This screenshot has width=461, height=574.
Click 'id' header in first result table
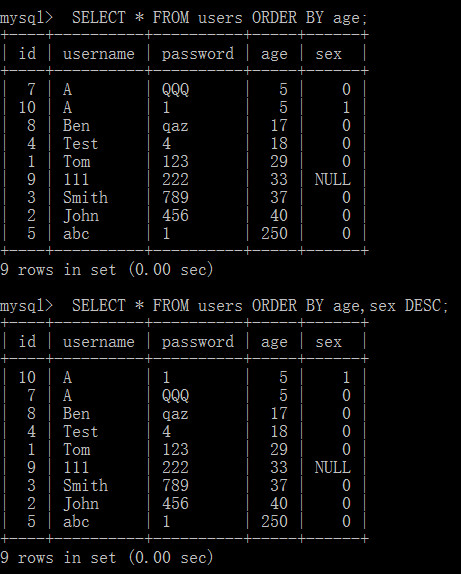(27, 53)
